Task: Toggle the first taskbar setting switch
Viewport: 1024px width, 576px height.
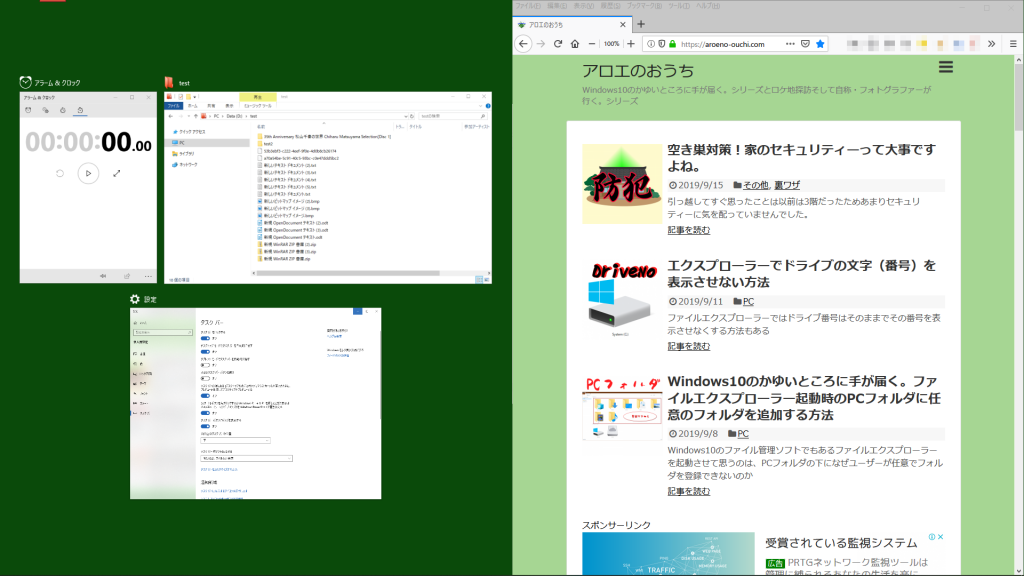Action: click(x=206, y=339)
